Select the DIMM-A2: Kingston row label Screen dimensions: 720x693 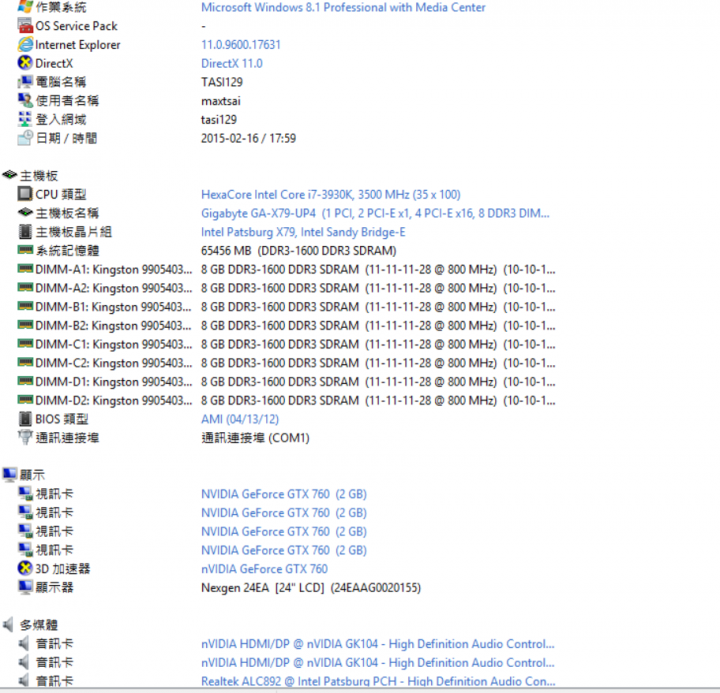tap(114, 288)
